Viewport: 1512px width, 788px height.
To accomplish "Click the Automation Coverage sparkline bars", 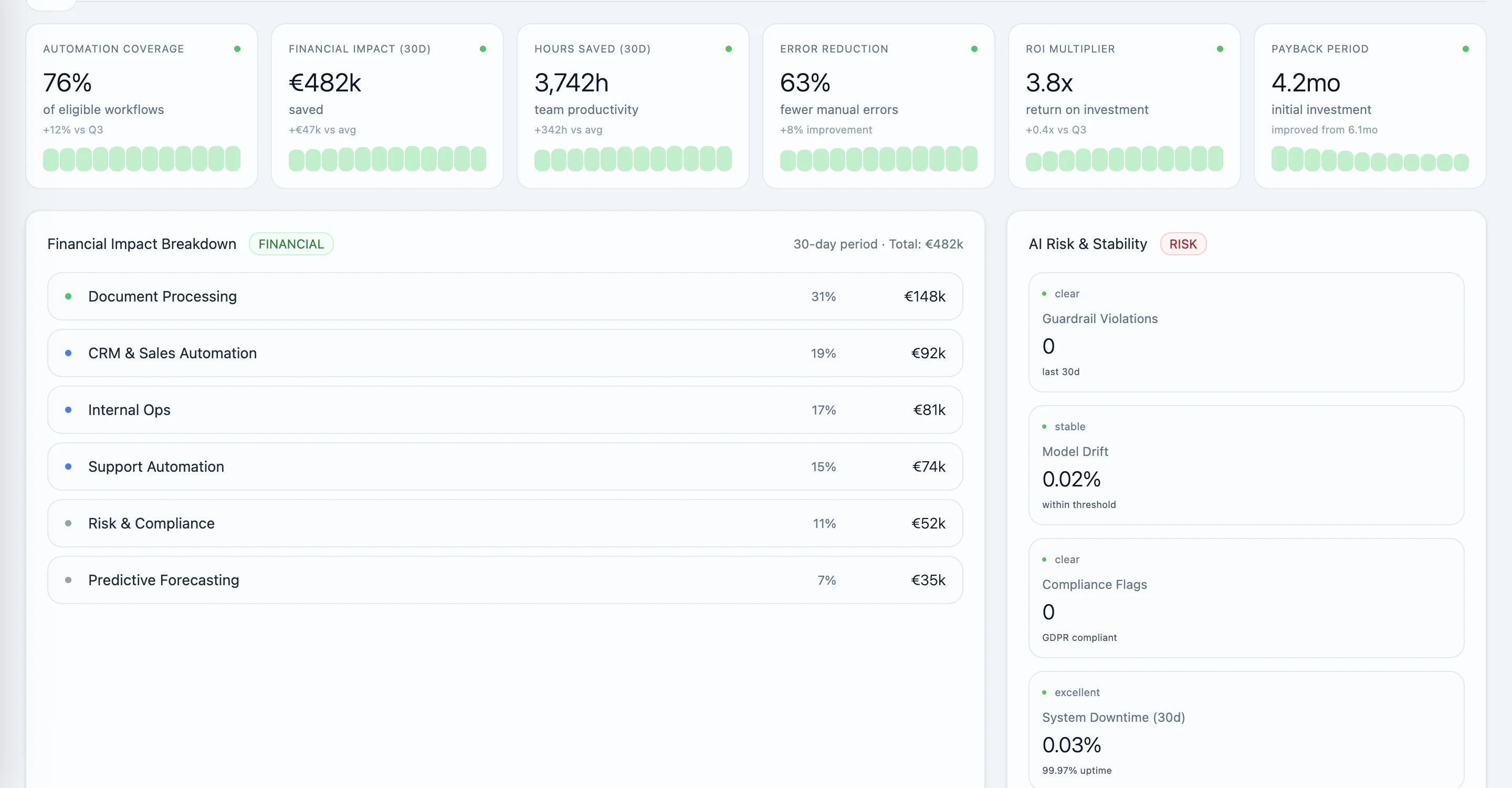I will click(x=141, y=159).
